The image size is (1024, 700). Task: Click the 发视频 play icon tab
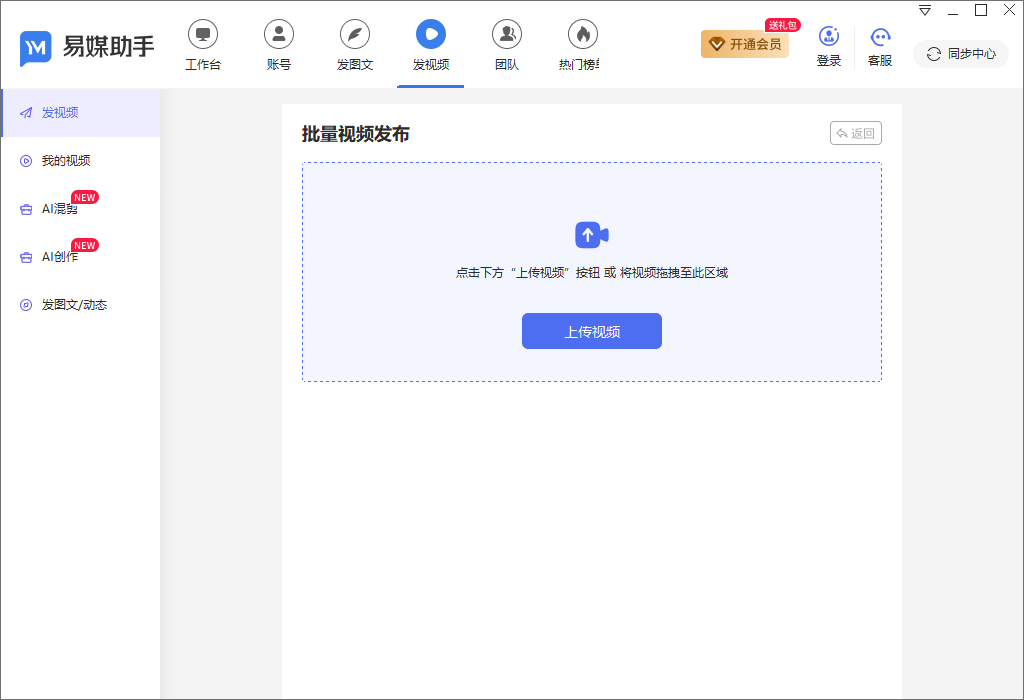click(431, 35)
